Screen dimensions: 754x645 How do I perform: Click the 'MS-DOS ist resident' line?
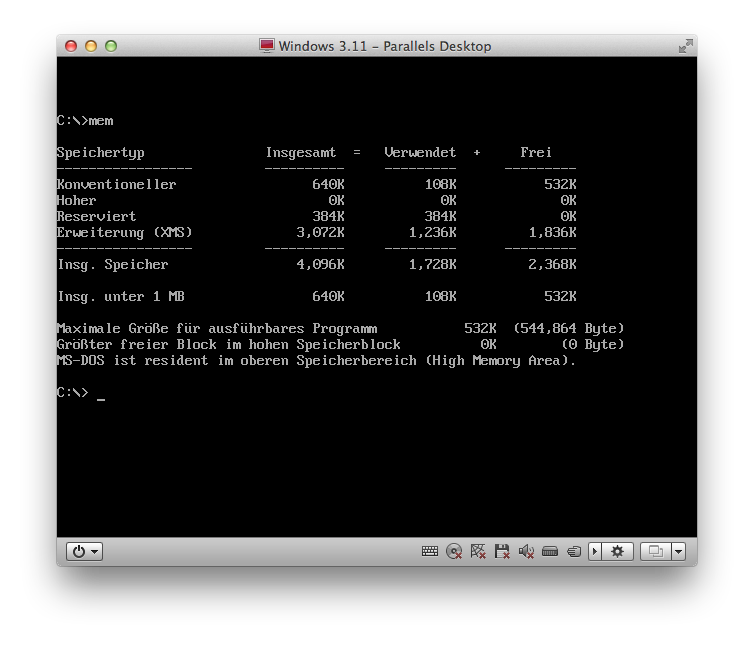coord(316,361)
